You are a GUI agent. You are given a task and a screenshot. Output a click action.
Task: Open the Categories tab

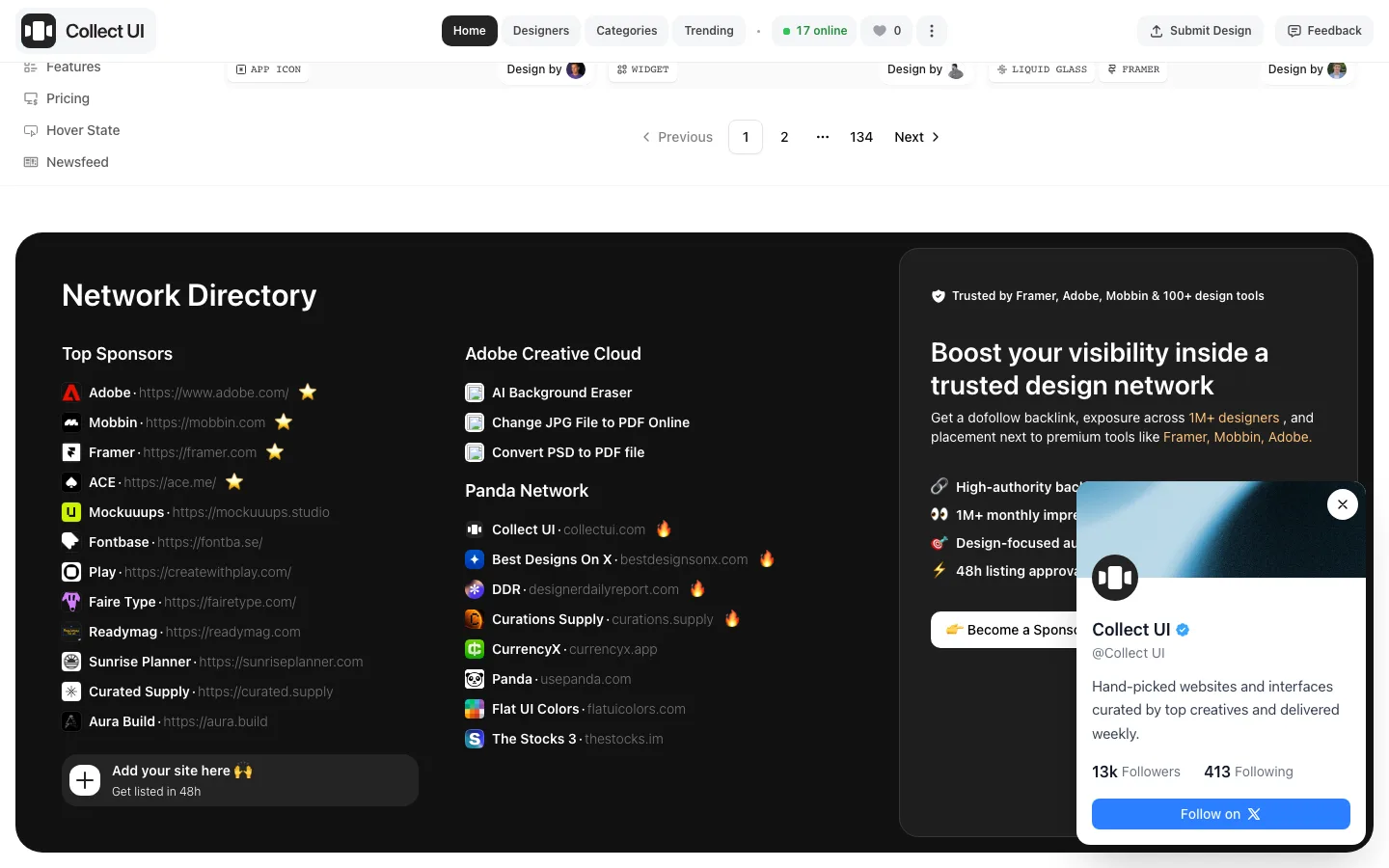(627, 31)
